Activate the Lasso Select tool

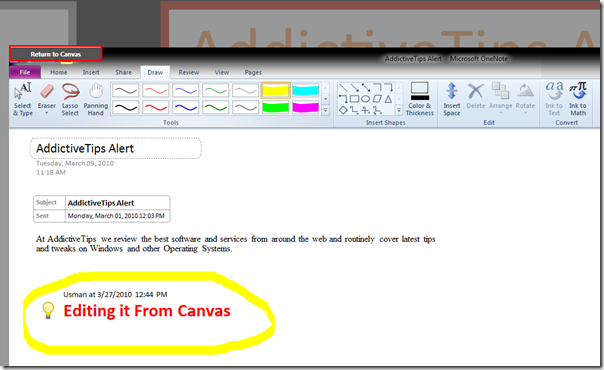tap(70, 99)
